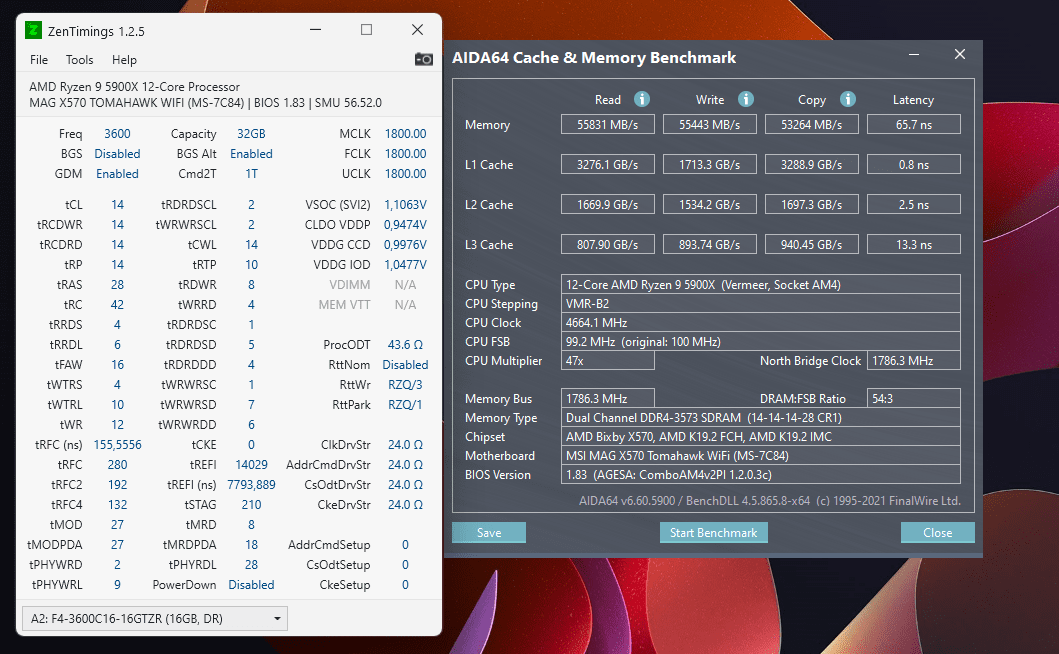
Task: Click the CPU Stepping field VMR-B2
Action: coord(760,303)
